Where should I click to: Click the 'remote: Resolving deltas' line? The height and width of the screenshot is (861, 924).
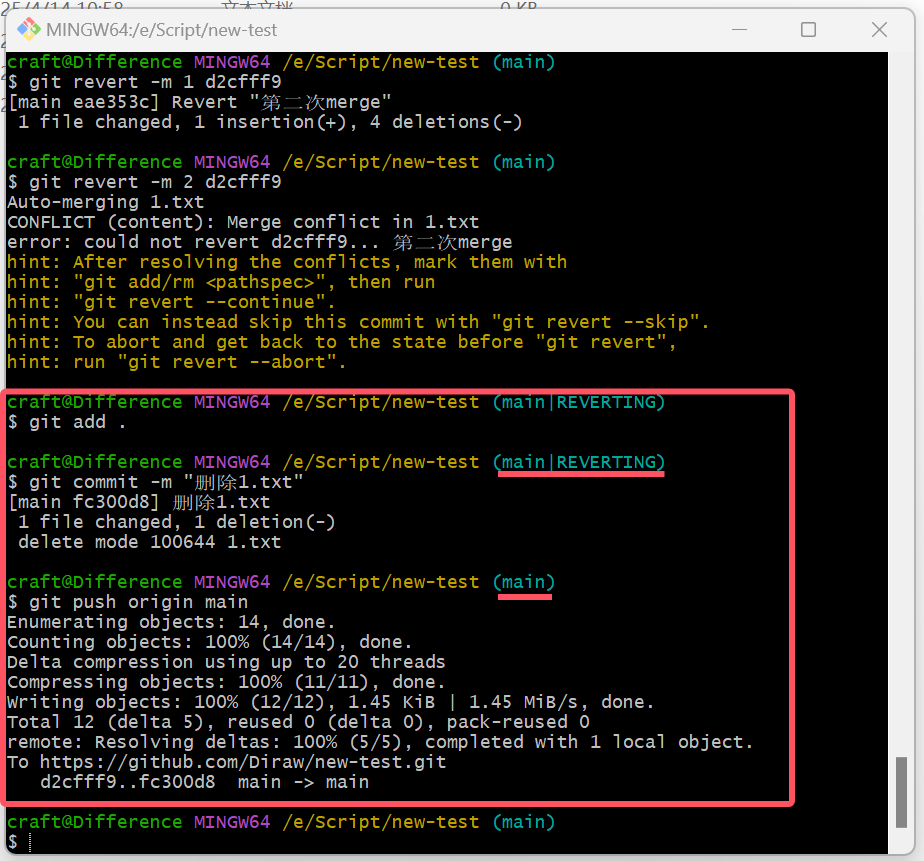click(380, 743)
